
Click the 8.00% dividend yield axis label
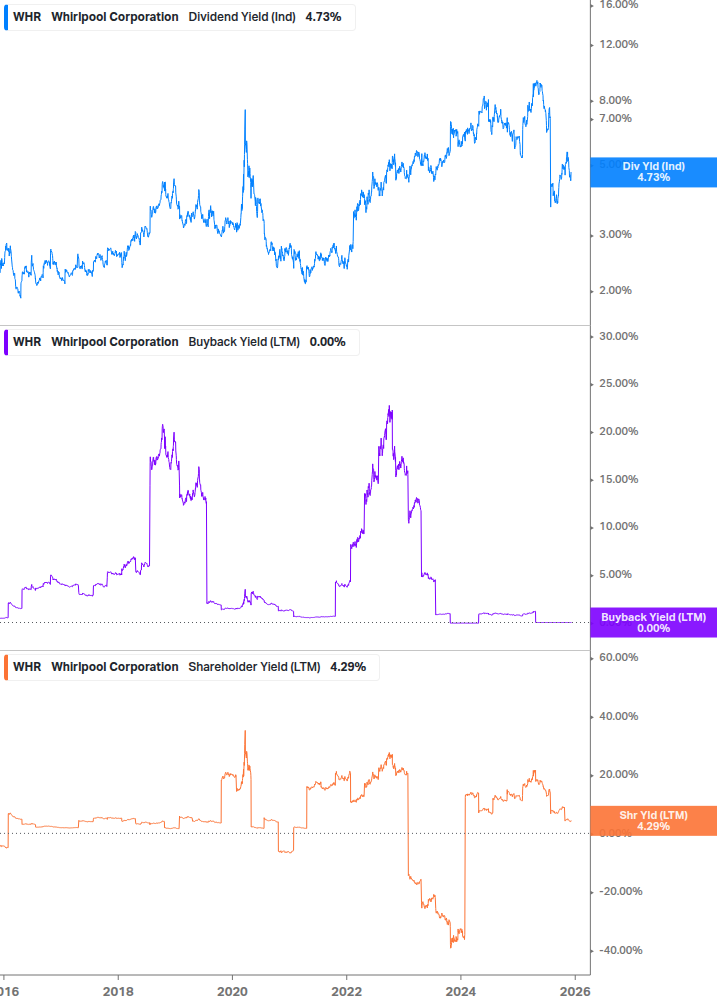(615, 101)
